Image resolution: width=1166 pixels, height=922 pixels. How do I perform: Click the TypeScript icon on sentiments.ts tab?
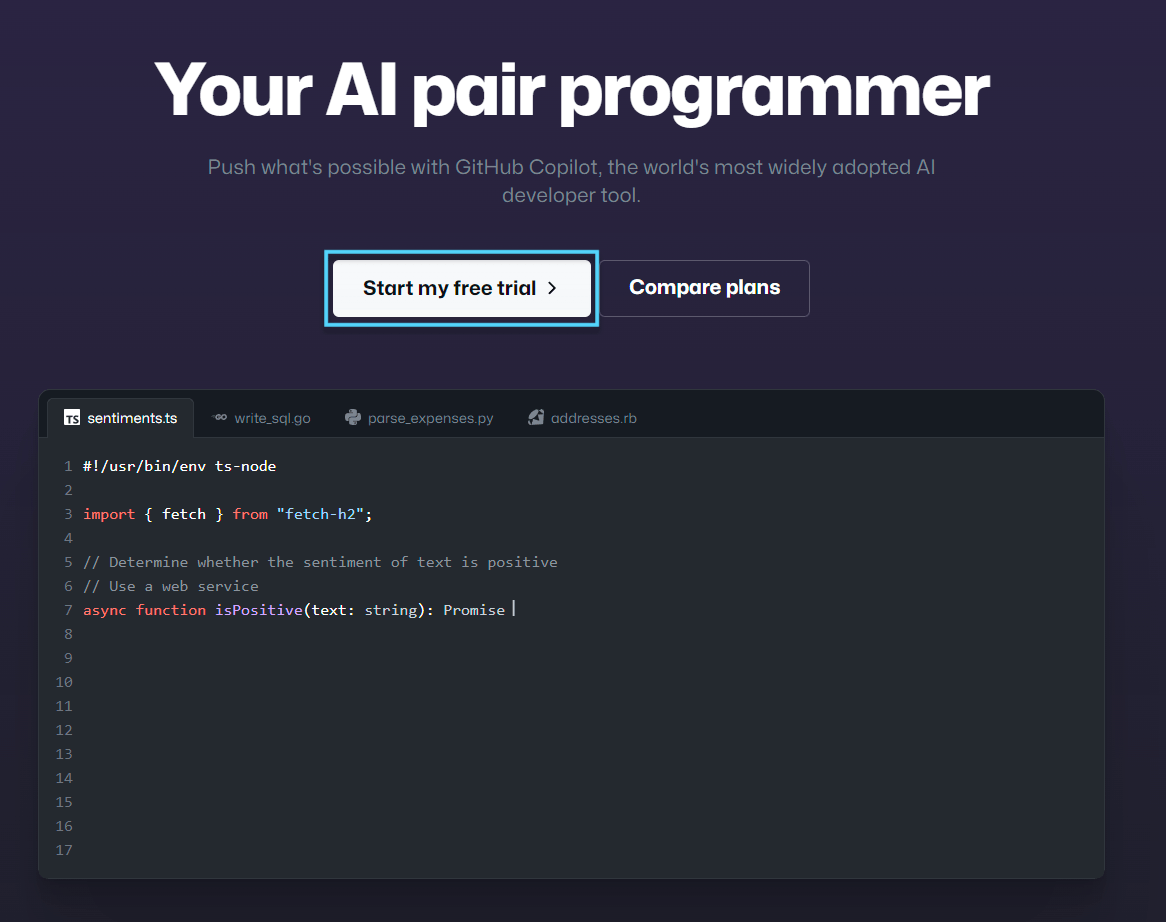point(72,418)
